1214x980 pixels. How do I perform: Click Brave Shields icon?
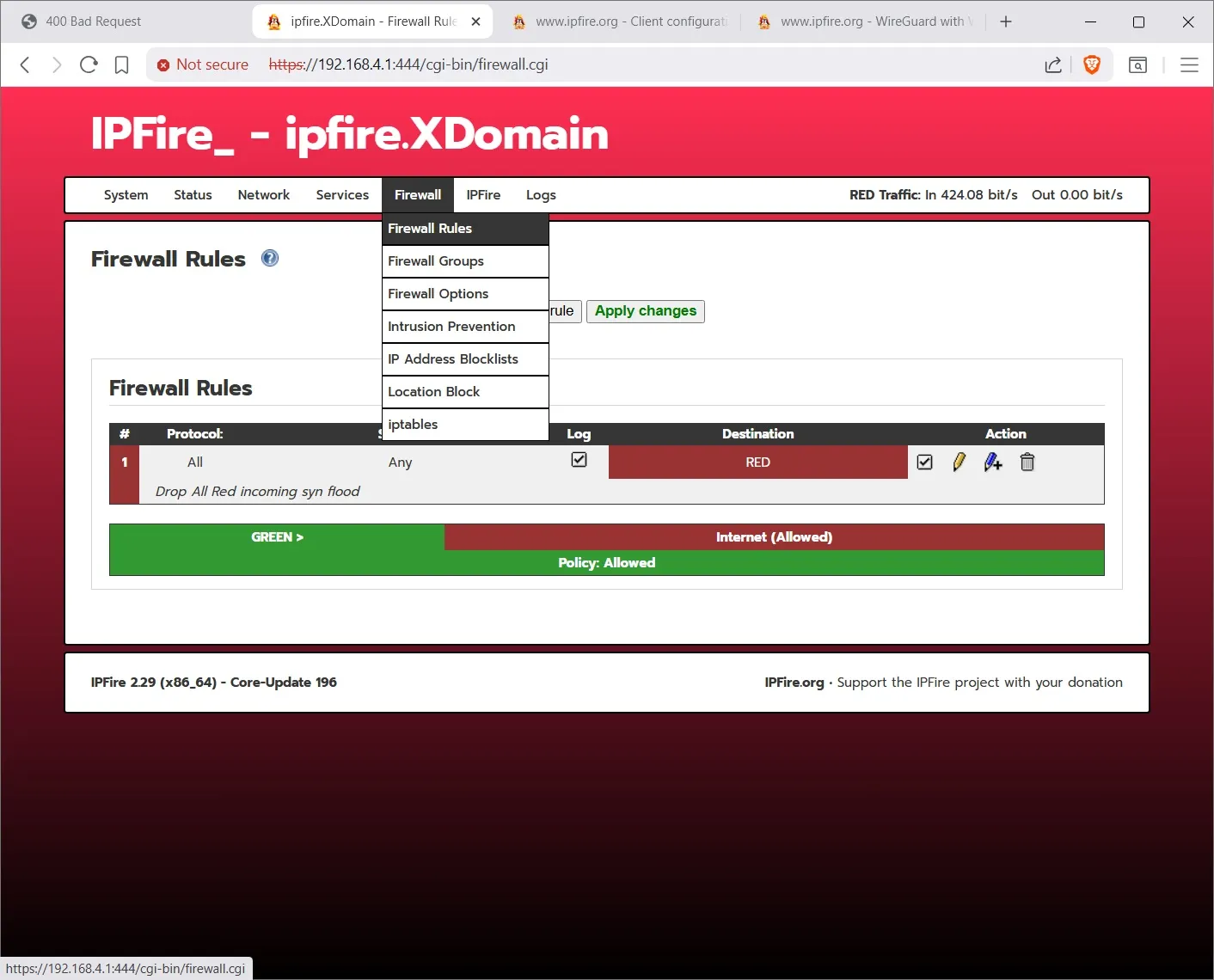(x=1092, y=64)
